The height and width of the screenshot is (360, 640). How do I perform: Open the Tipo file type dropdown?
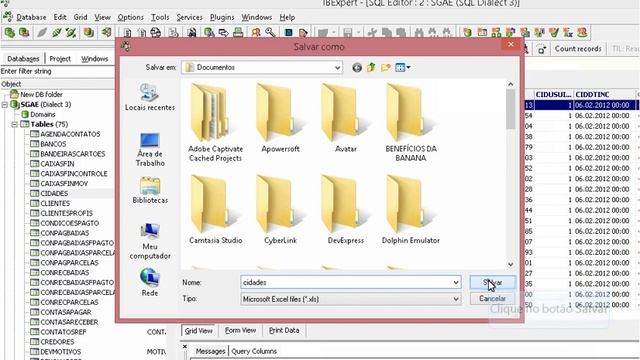[x=456, y=299]
